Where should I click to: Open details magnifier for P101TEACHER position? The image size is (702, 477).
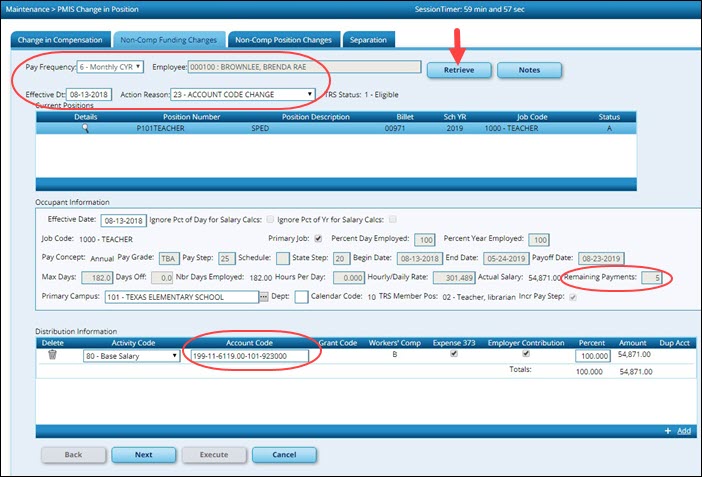coord(85,129)
